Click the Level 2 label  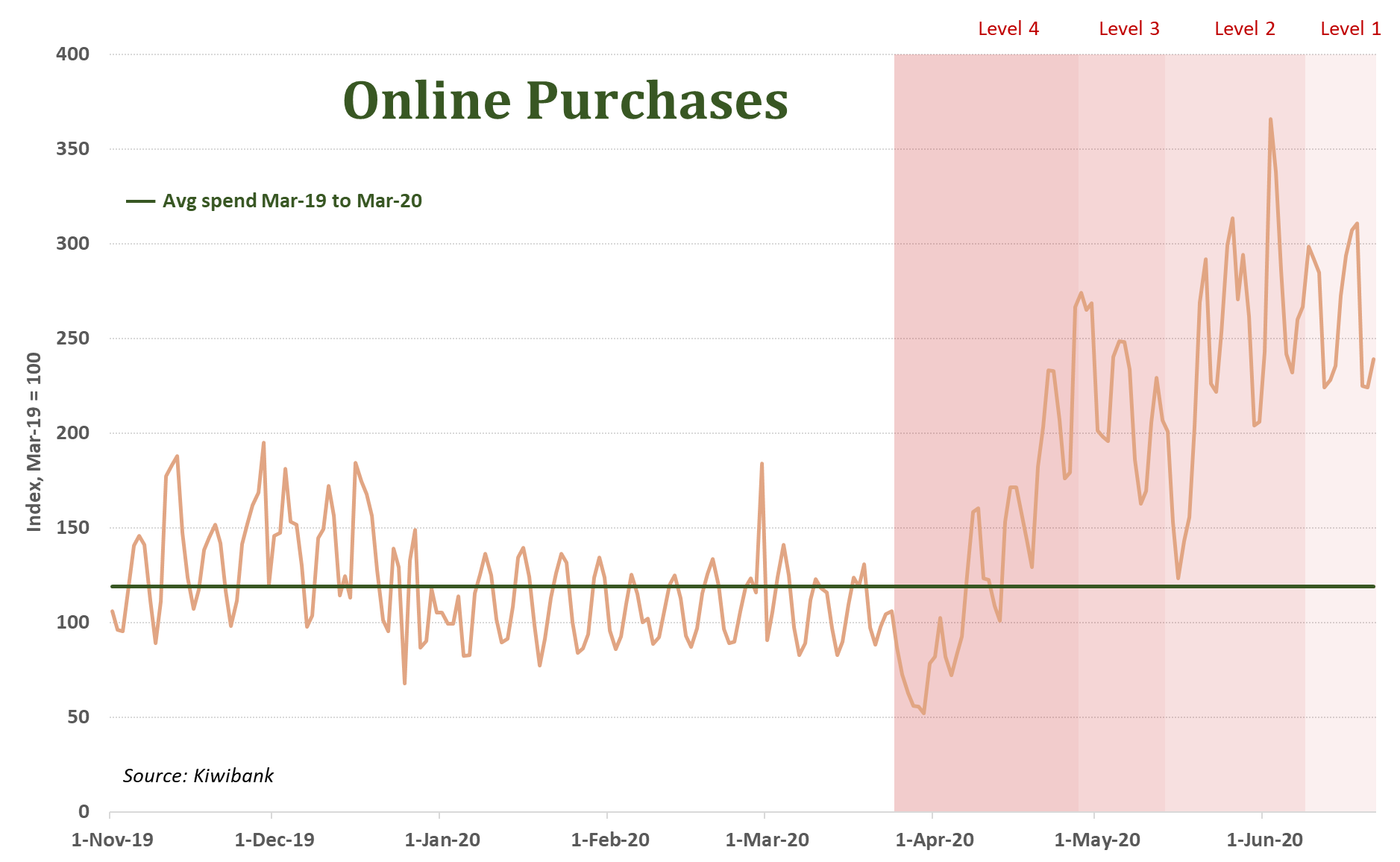pyautogui.click(x=1244, y=29)
